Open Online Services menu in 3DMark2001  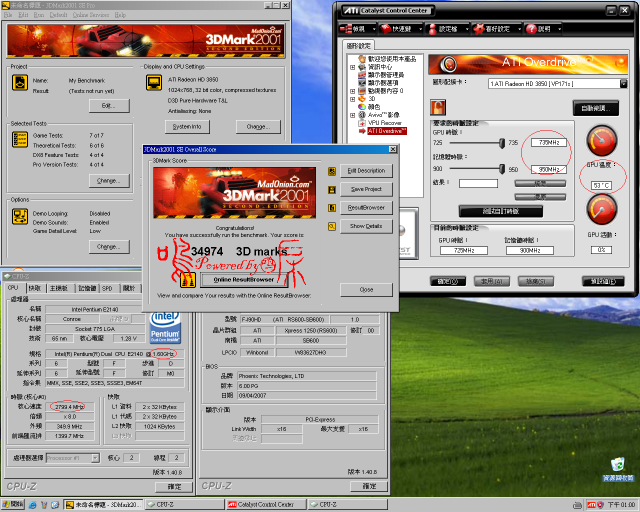click(x=91, y=15)
